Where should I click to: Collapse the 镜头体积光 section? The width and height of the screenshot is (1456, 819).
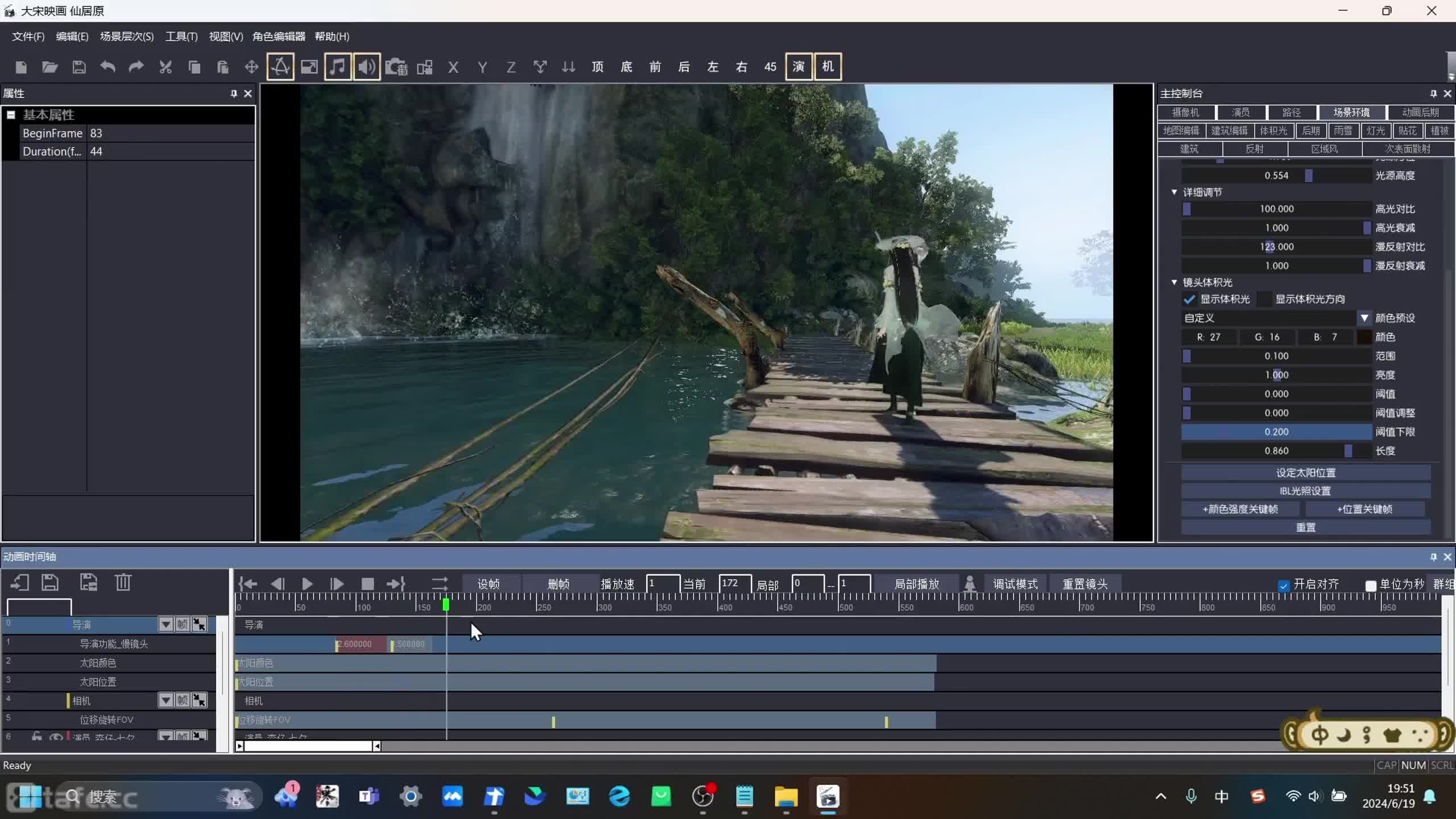(1174, 282)
